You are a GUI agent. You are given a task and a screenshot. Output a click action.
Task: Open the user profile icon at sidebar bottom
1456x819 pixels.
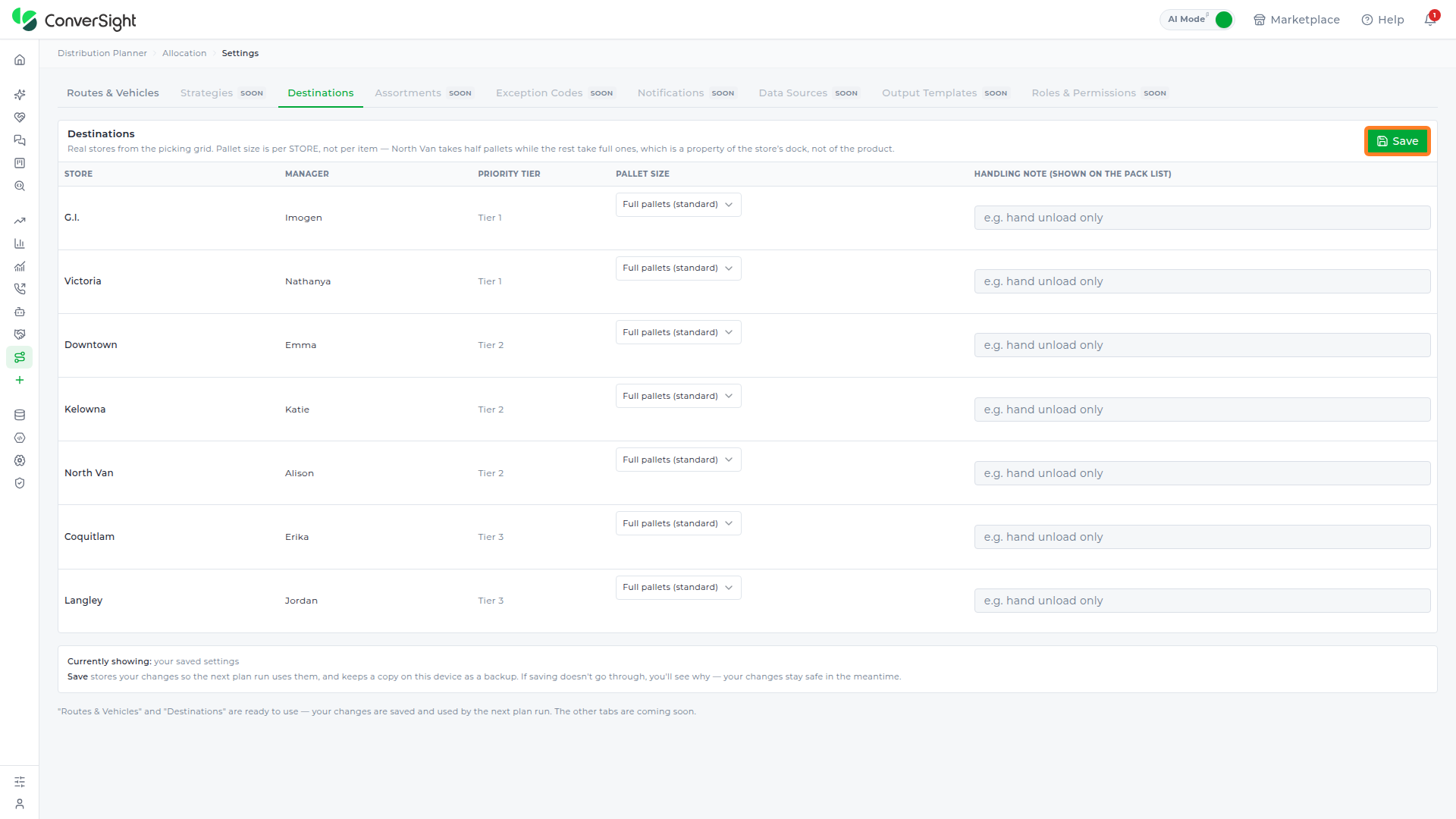[x=20, y=804]
